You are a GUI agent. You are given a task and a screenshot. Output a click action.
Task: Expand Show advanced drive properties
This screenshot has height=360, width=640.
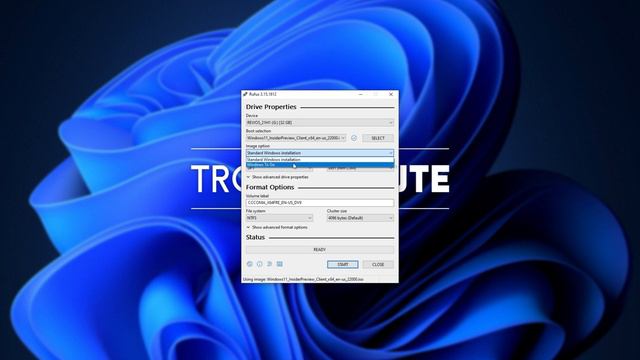[278, 177]
